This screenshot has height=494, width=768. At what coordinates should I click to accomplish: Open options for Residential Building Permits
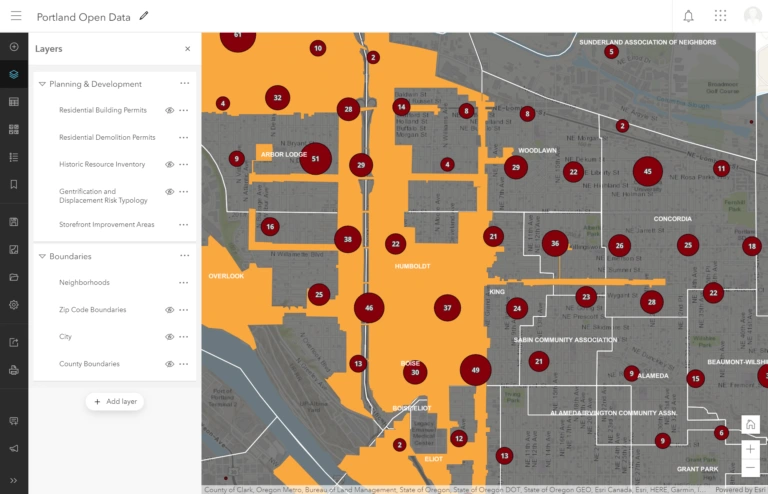click(184, 110)
